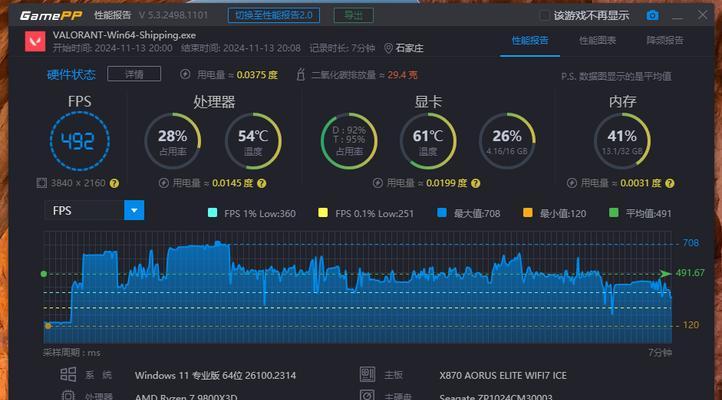Click the 详情 details button
The height and width of the screenshot is (400, 722).
click(134, 74)
